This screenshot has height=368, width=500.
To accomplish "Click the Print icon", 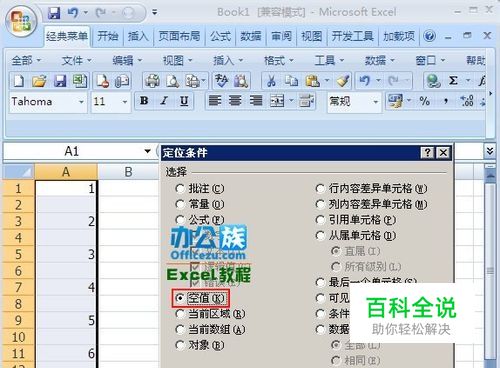I will [152, 81].
